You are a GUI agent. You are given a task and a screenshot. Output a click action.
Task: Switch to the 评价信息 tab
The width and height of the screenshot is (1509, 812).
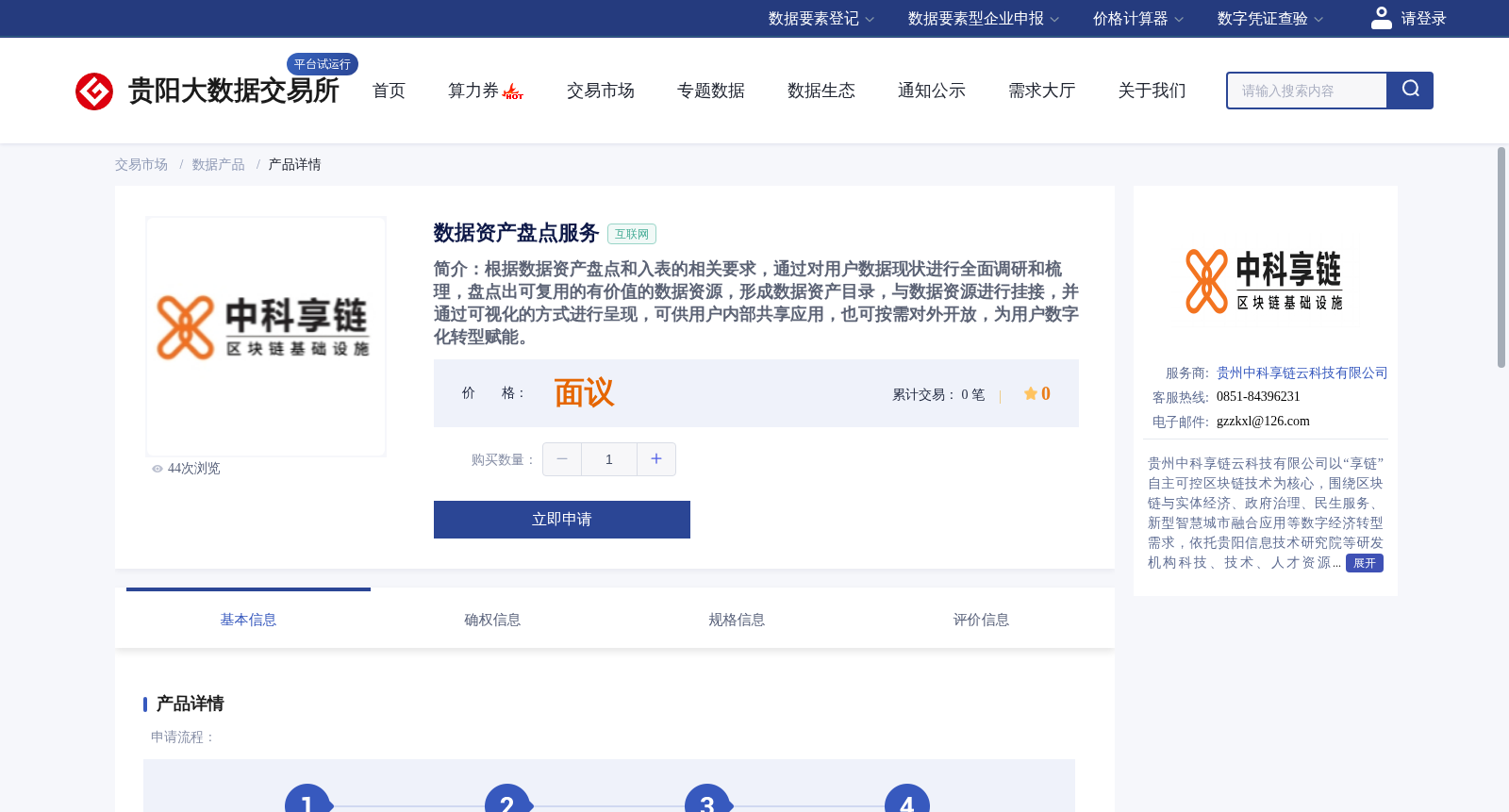point(981,620)
